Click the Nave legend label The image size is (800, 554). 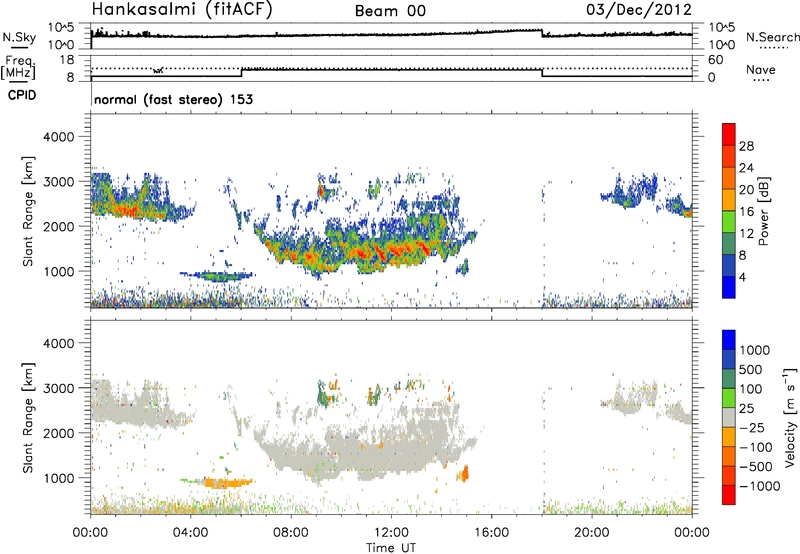(761, 69)
